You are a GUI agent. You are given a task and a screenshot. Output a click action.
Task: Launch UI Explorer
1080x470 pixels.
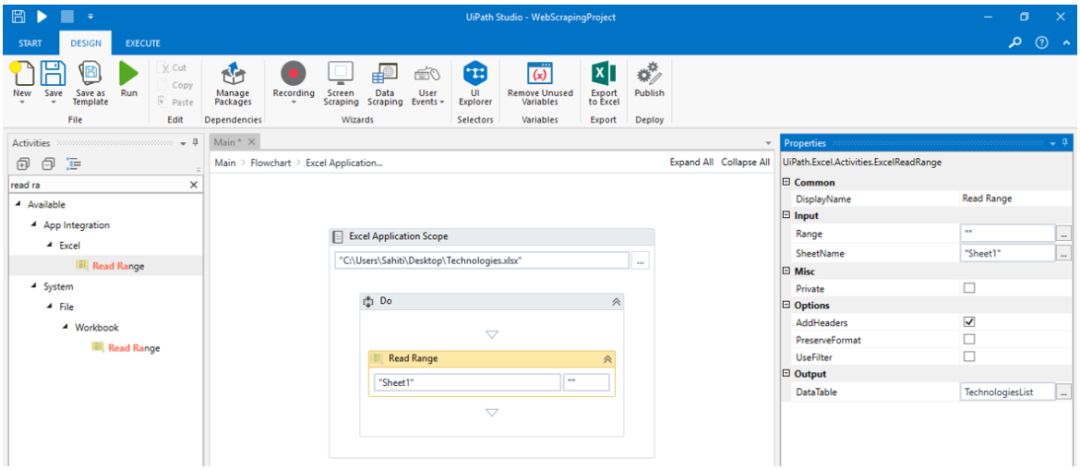475,83
